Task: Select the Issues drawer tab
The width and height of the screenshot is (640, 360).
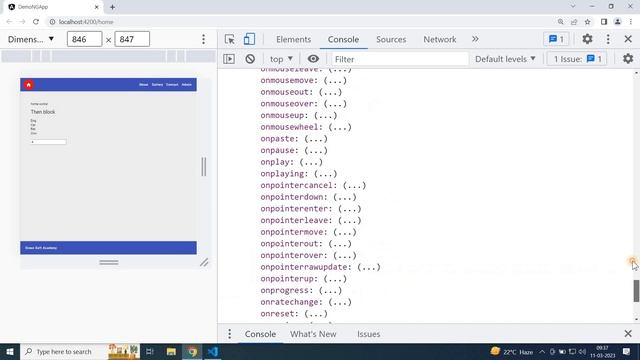Action: click(369, 334)
